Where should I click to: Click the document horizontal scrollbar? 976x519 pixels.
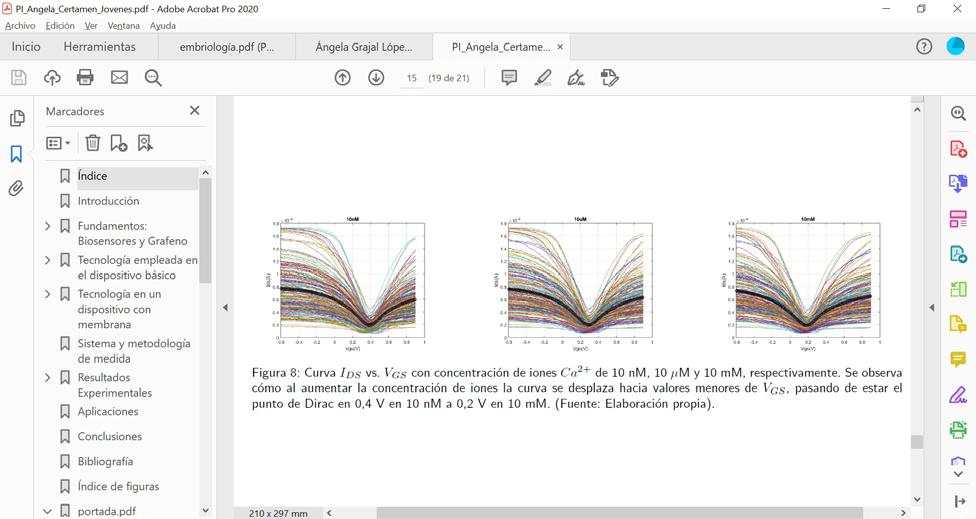click(x=619, y=513)
